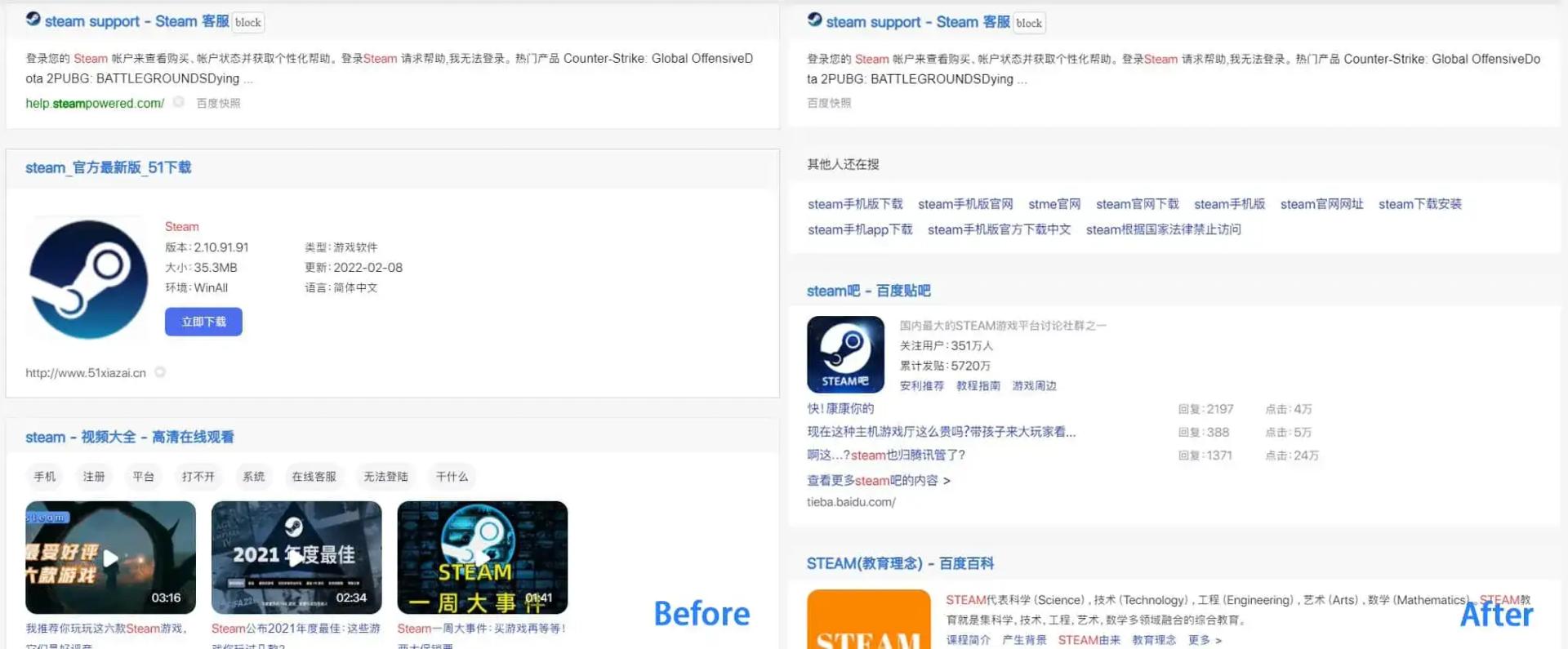Select the 系统 video filter tag
The height and width of the screenshot is (649, 1568).
coord(254,476)
